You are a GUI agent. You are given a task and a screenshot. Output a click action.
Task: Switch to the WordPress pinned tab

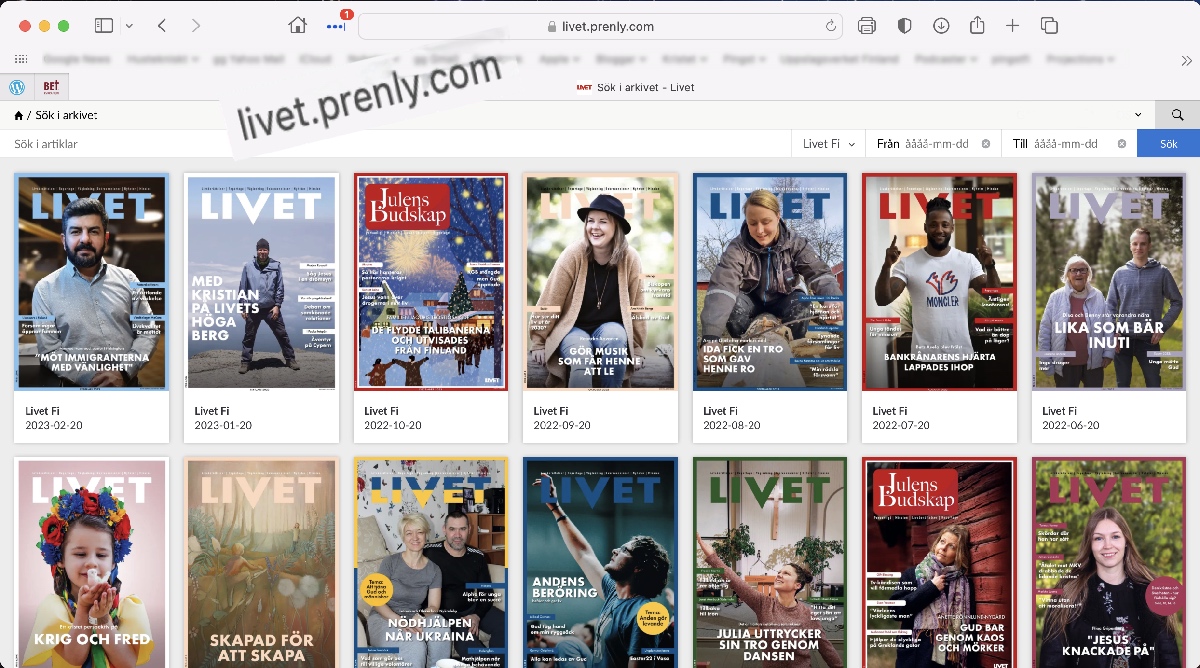click(x=17, y=87)
